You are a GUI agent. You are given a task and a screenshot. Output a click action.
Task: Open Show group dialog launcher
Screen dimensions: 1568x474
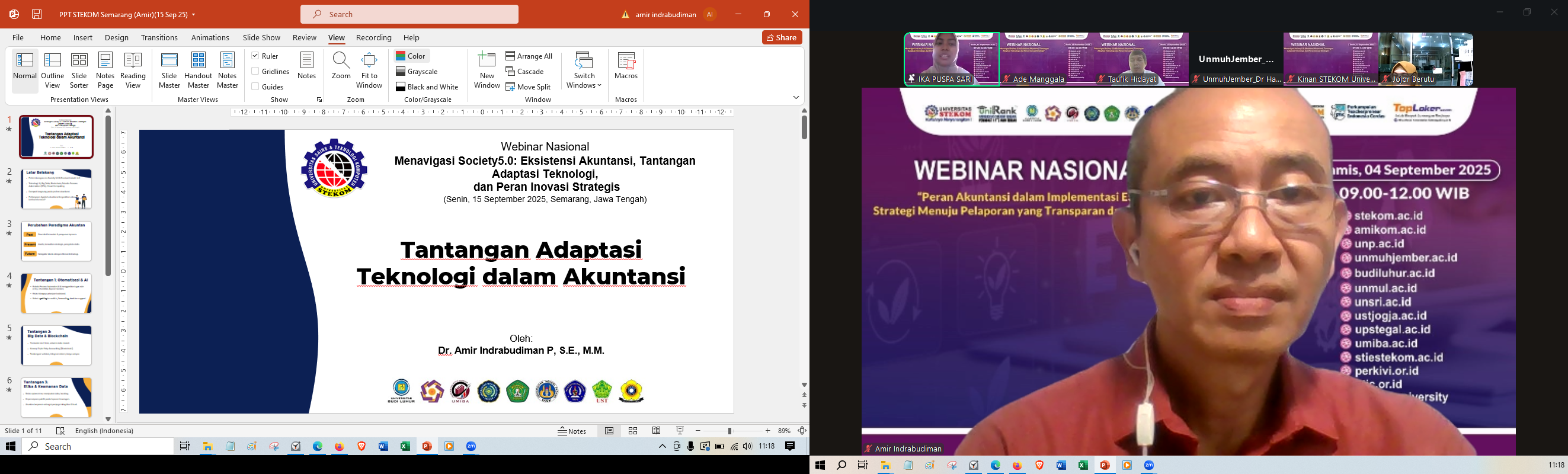tap(319, 100)
